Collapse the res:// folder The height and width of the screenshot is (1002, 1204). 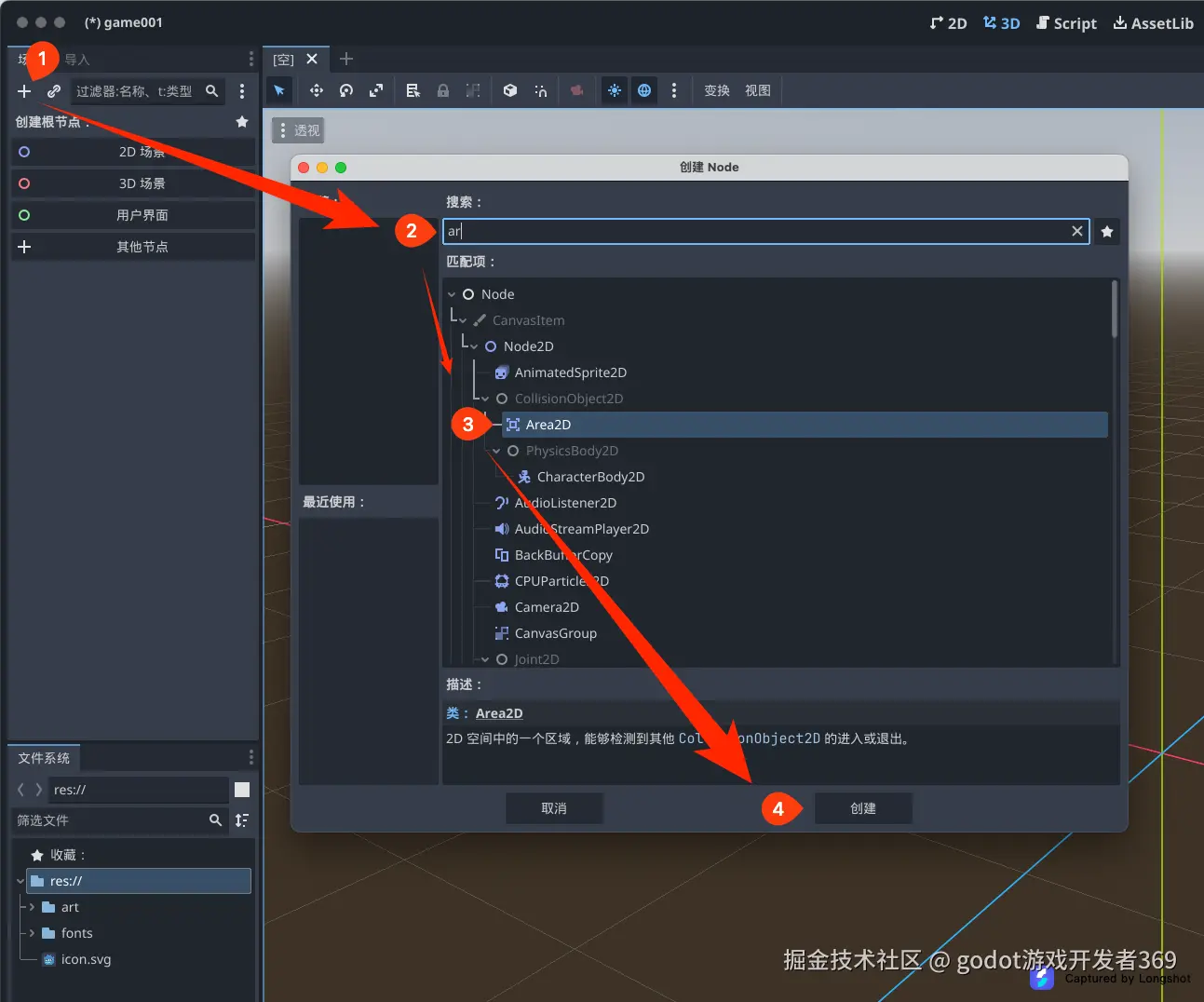coord(20,881)
